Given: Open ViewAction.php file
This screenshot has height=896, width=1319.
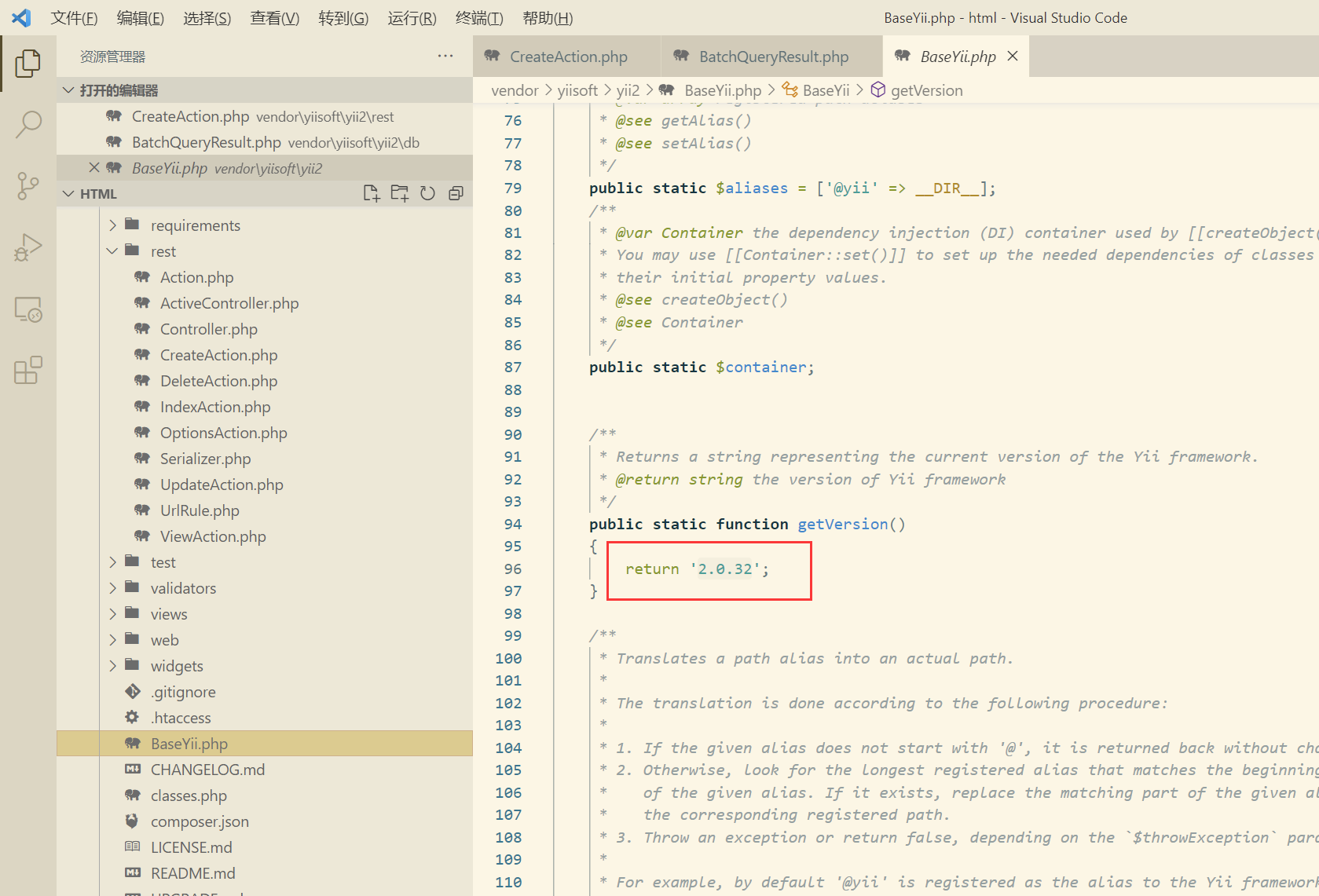Looking at the screenshot, I should [x=213, y=536].
